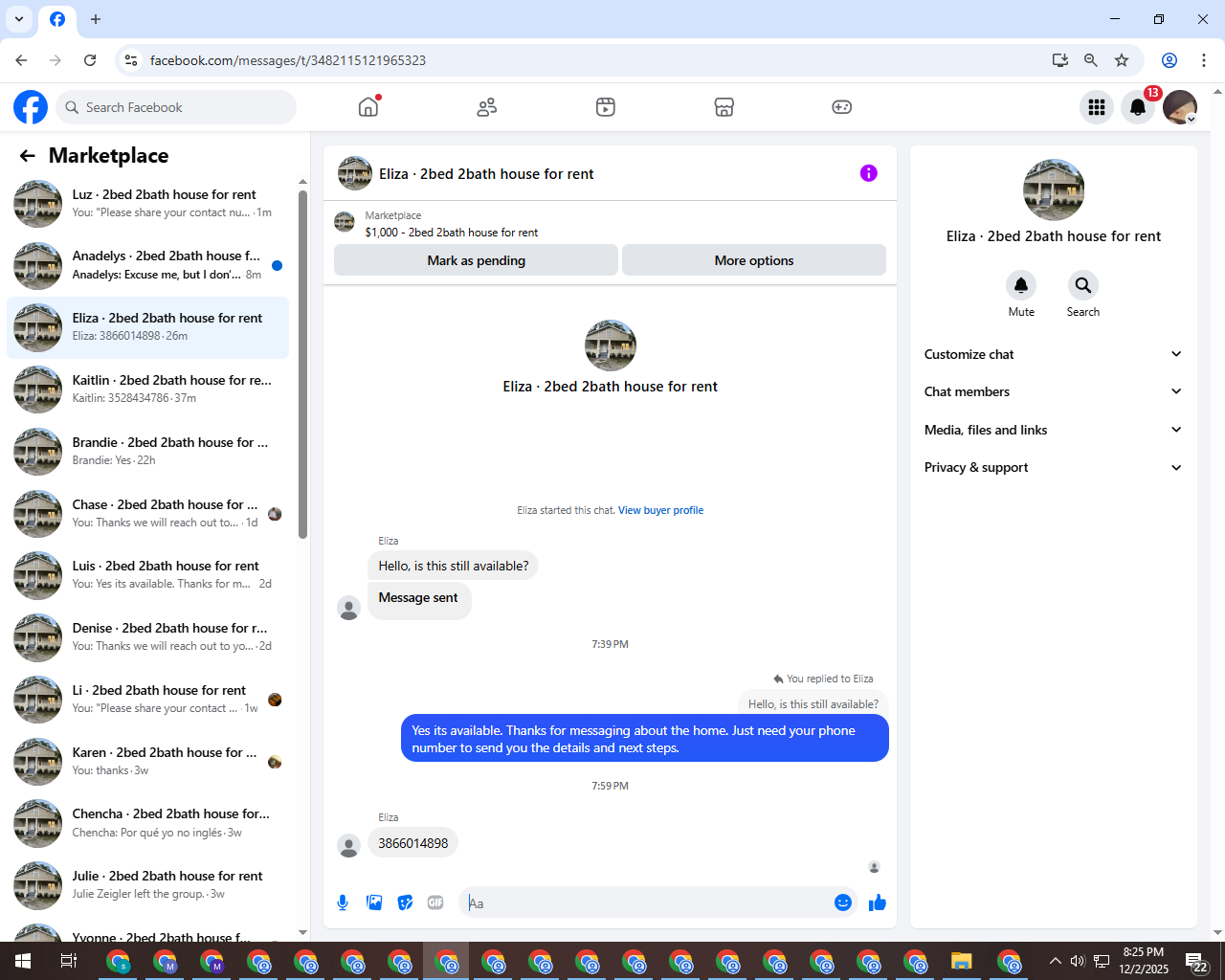Viewport: 1225px width, 980px height.
Task: Open Li conversation
Action: pyautogui.click(x=148, y=700)
